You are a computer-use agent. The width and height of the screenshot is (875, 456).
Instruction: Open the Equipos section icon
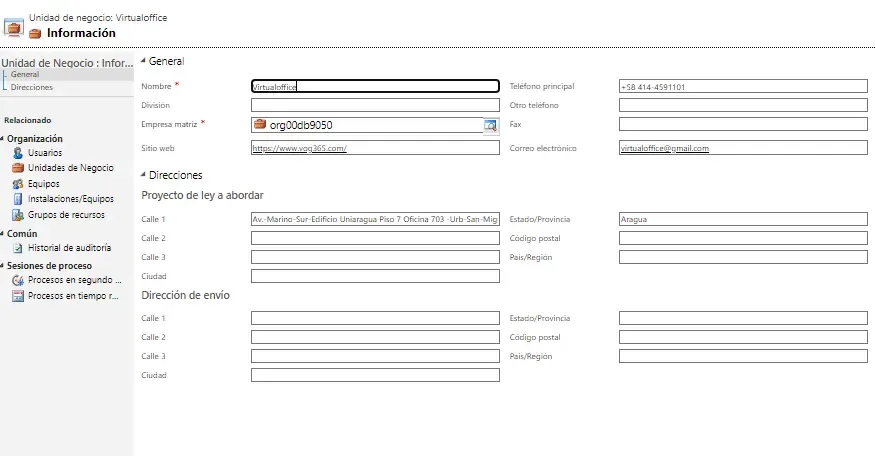point(18,184)
